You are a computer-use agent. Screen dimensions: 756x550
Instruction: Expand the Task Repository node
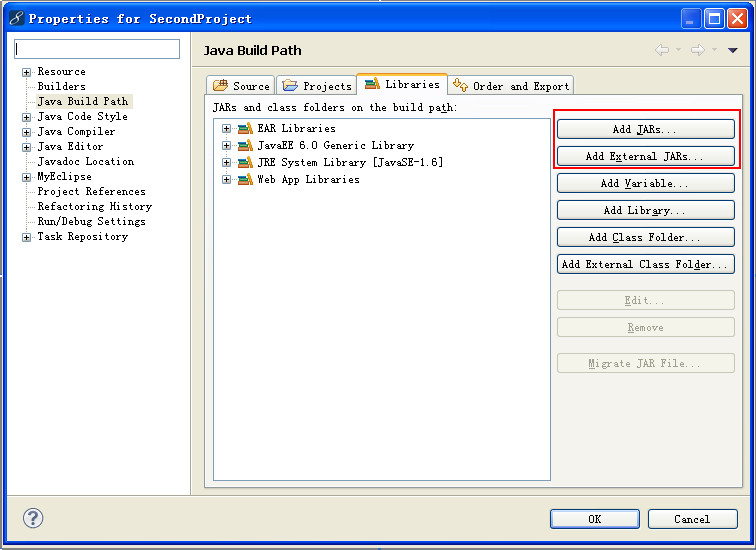coord(27,237)
